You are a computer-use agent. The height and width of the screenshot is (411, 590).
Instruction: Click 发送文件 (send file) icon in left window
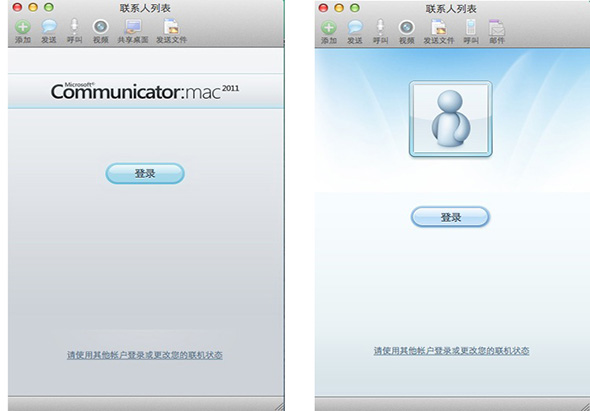coord(172,31)
